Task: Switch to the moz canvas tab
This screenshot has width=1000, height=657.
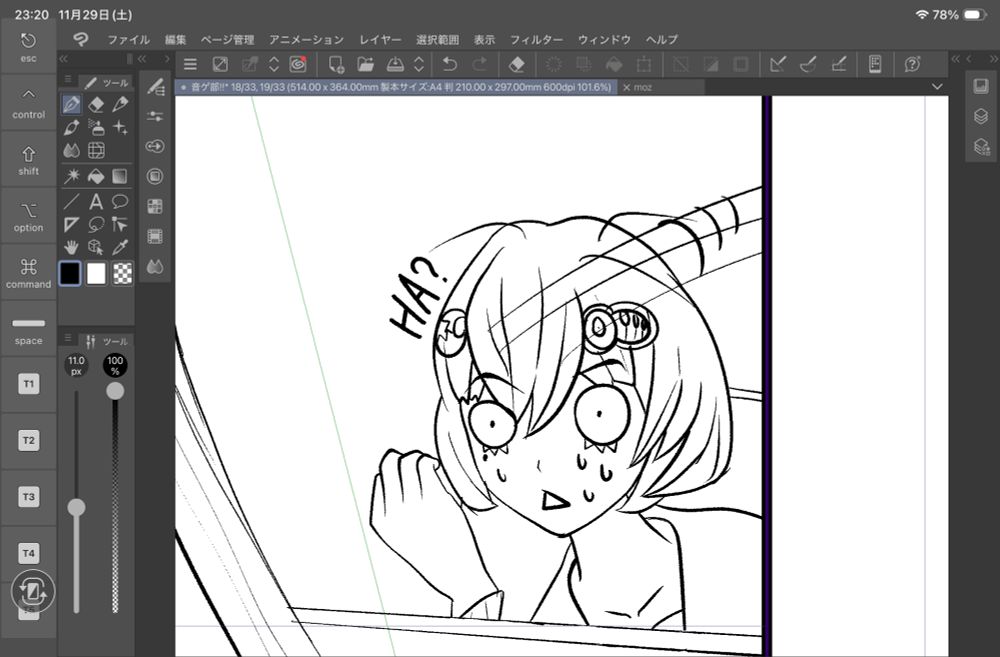Action: pos(663,87)
